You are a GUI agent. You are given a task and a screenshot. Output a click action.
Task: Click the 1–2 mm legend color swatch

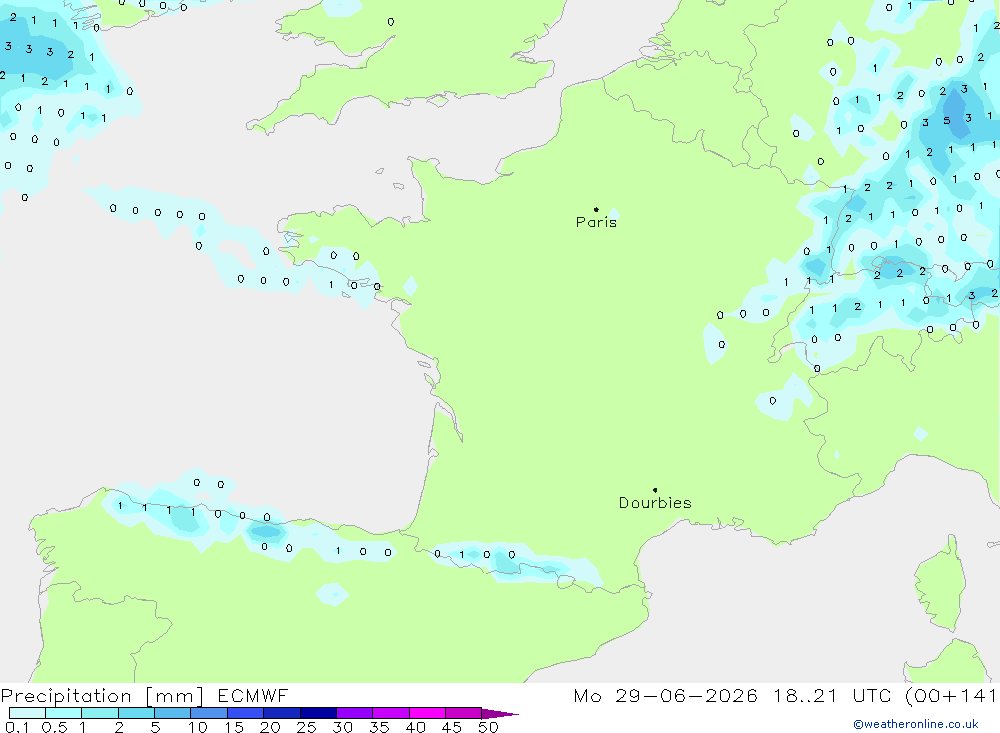[x=100, y=713]
